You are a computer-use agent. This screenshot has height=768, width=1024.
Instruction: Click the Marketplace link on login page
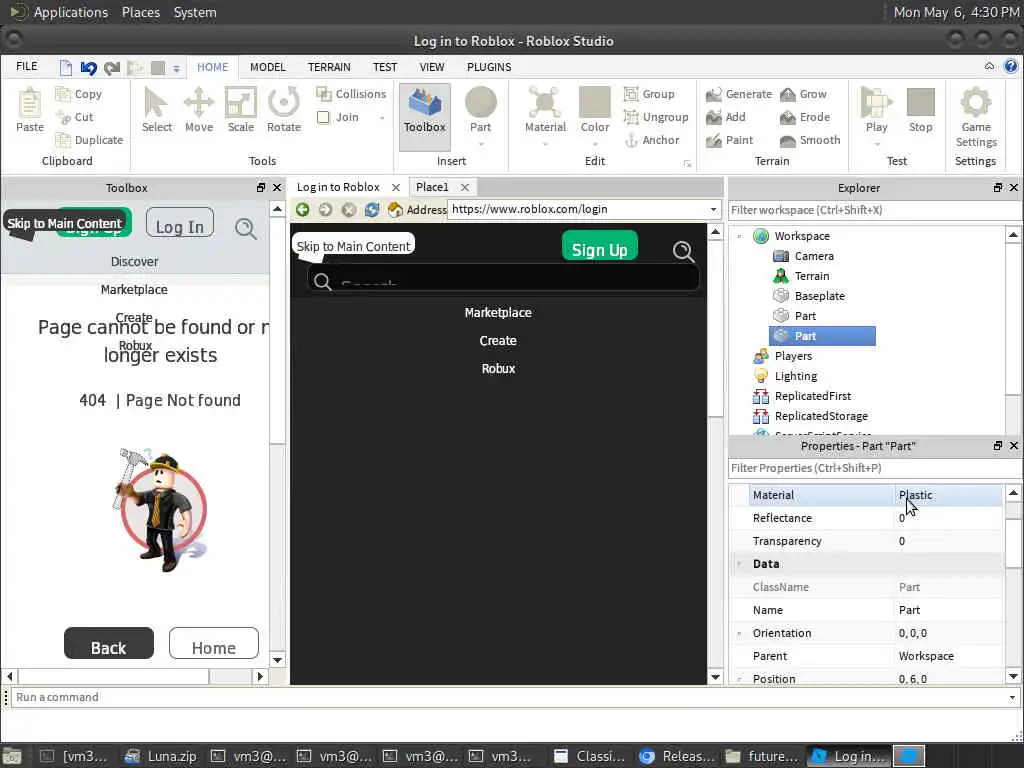pos(498,313)
